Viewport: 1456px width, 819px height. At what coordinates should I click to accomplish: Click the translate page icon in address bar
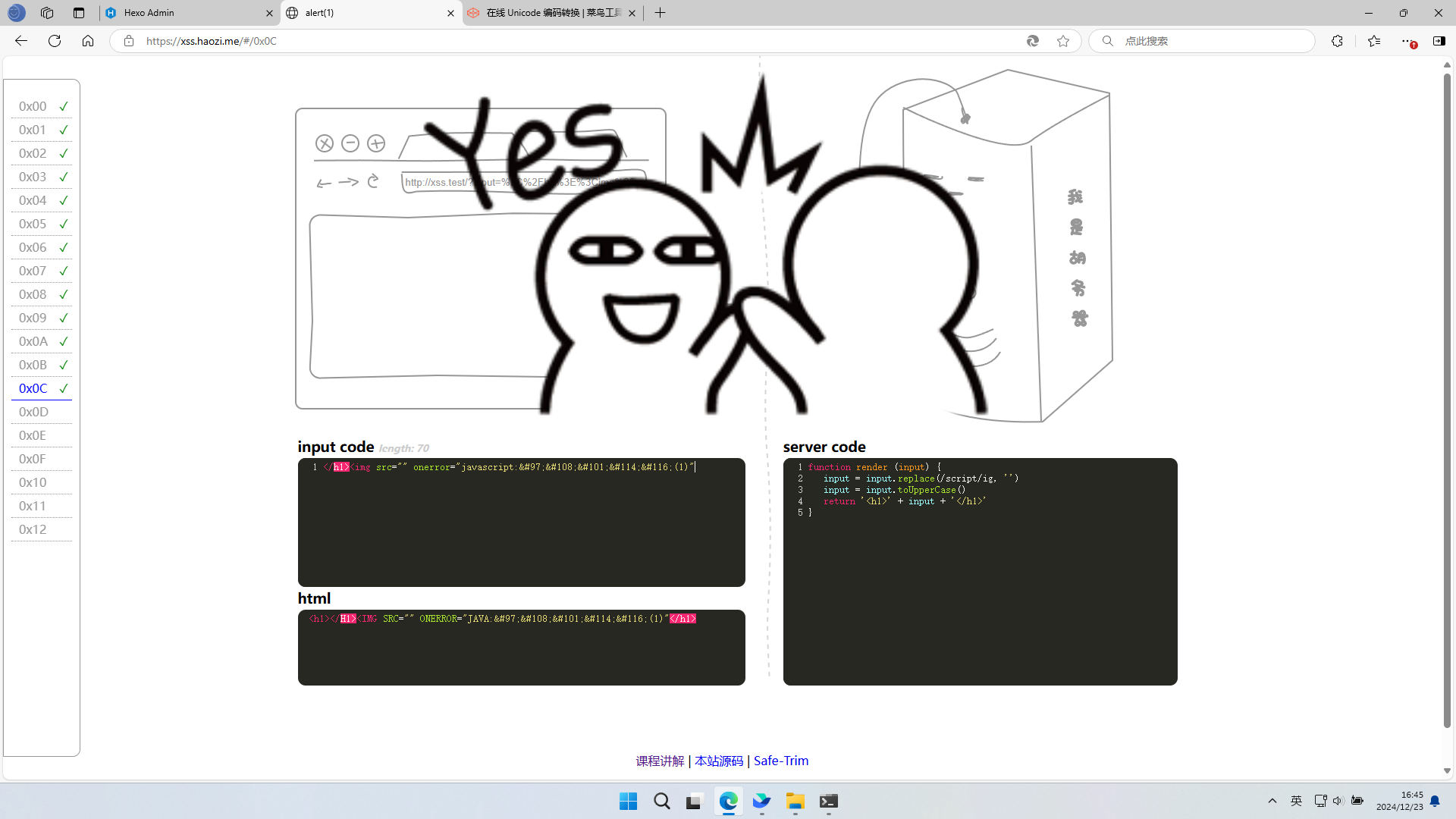click(x=1032, y=41)
